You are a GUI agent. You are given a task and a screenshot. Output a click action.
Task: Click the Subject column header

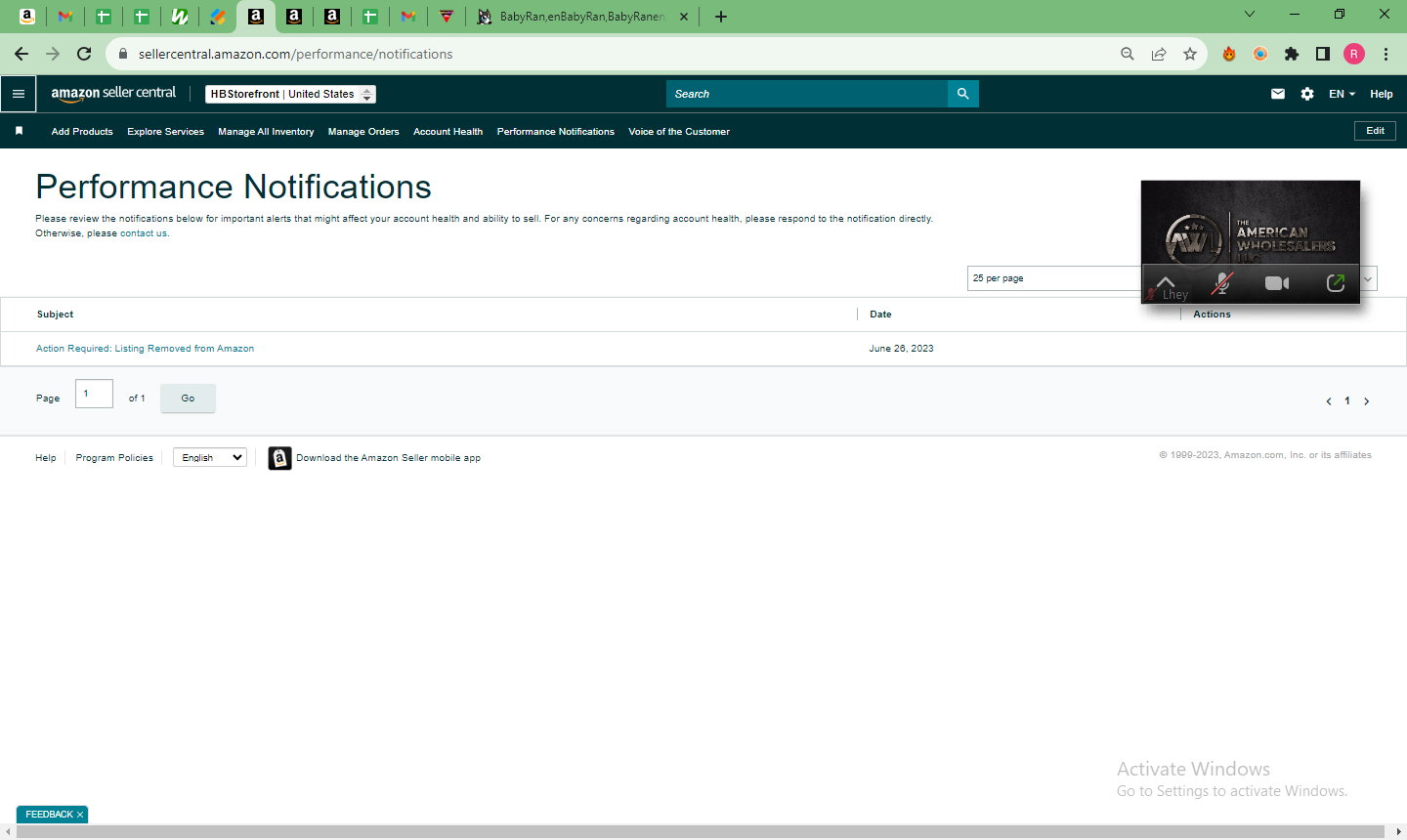[55, 315]
